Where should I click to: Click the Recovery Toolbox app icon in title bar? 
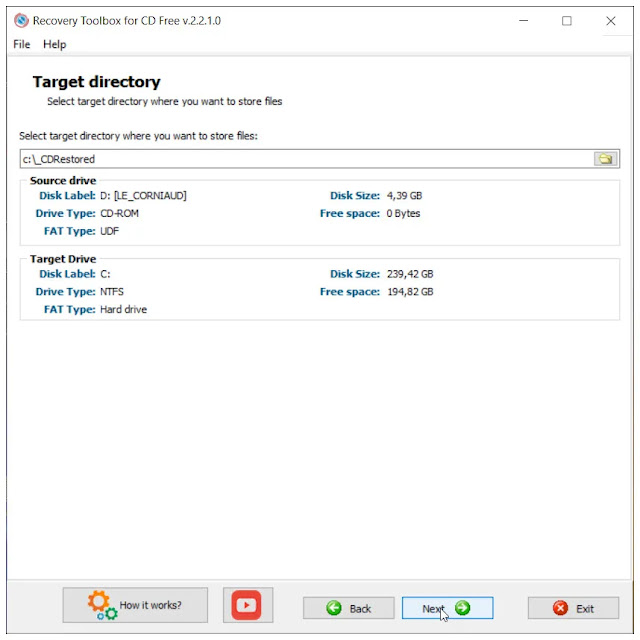(x=21, y=20)
